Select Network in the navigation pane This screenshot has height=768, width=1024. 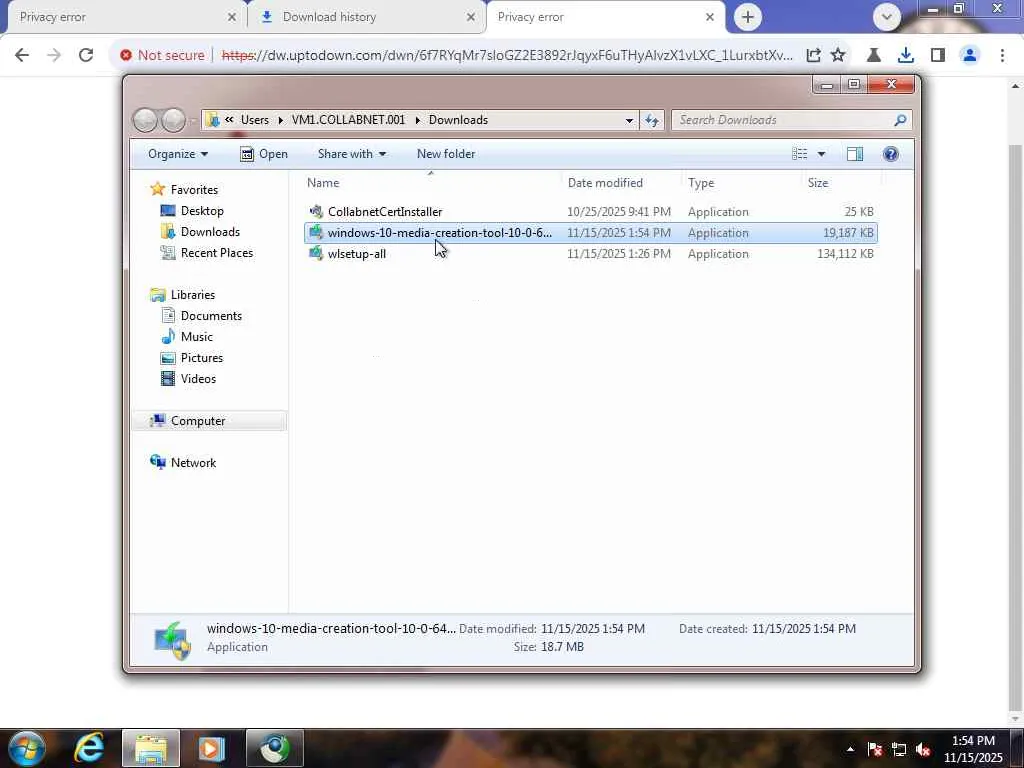point(193,463)
